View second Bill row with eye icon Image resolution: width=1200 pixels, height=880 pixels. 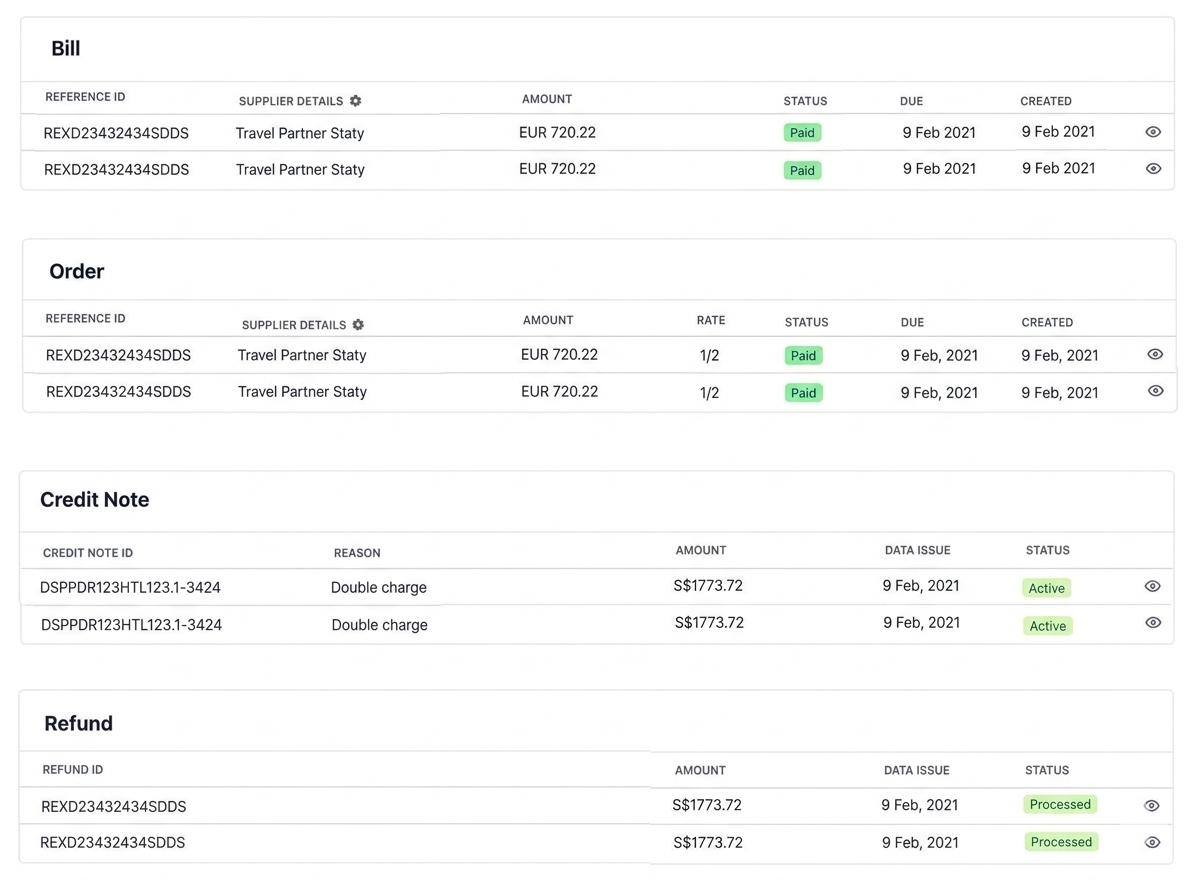click(1153, 169)
